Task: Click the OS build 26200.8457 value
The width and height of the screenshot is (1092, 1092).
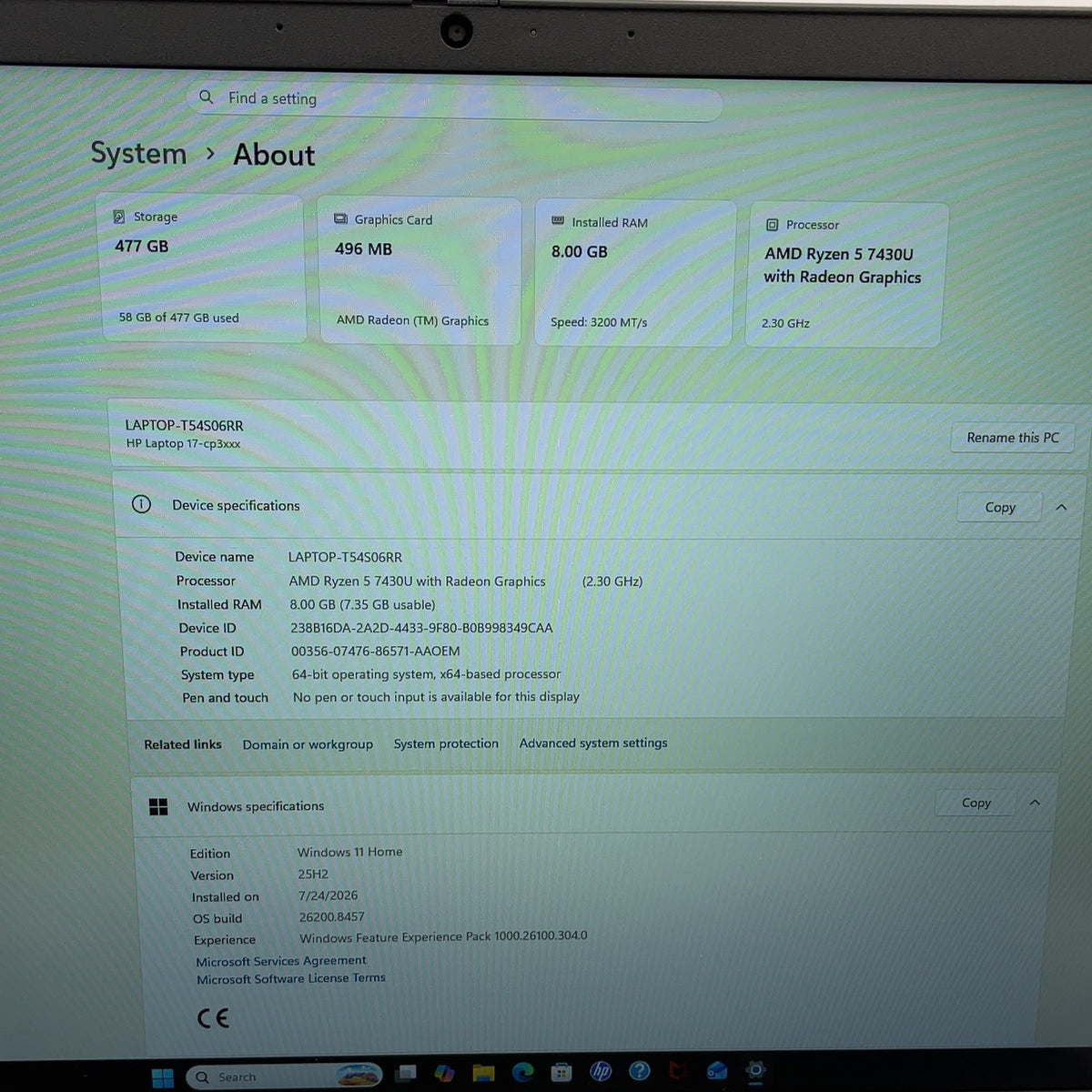Action: (331, 917)
